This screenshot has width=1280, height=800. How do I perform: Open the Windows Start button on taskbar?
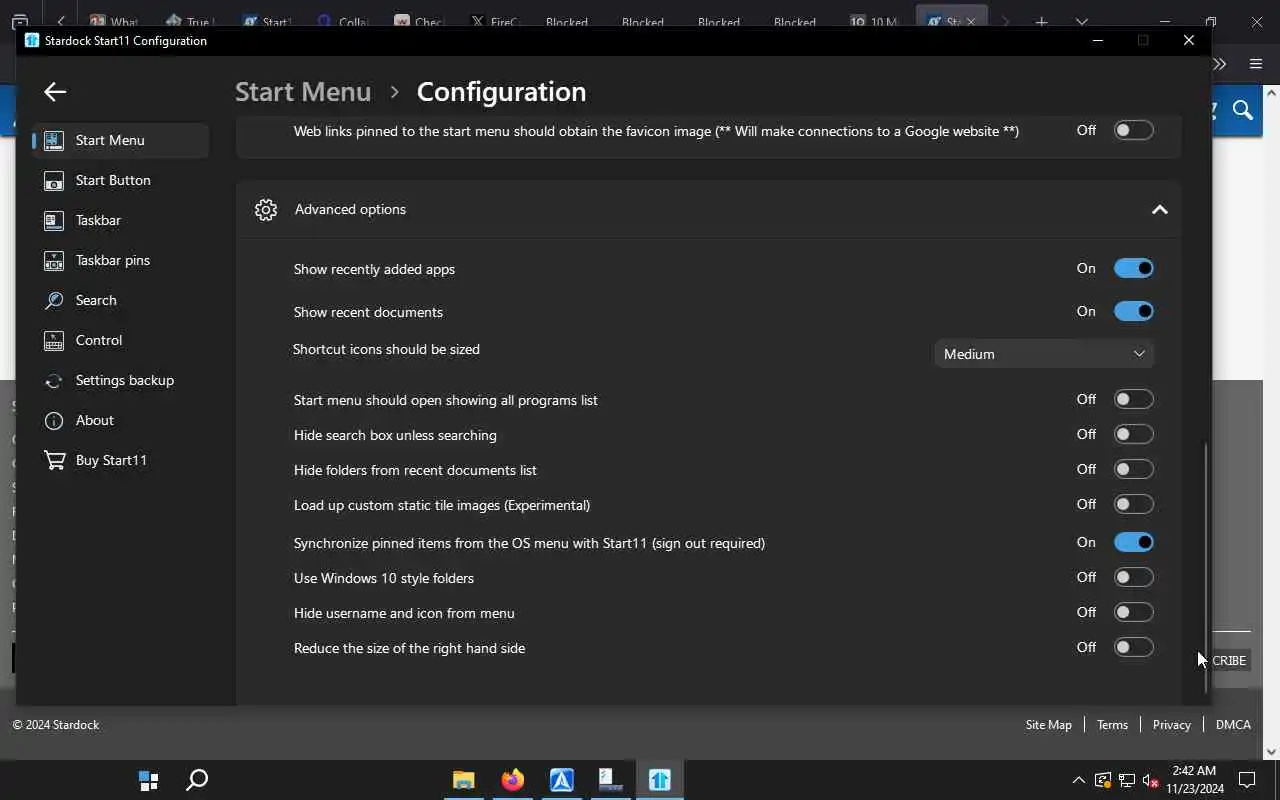click(x=148, y=780)
